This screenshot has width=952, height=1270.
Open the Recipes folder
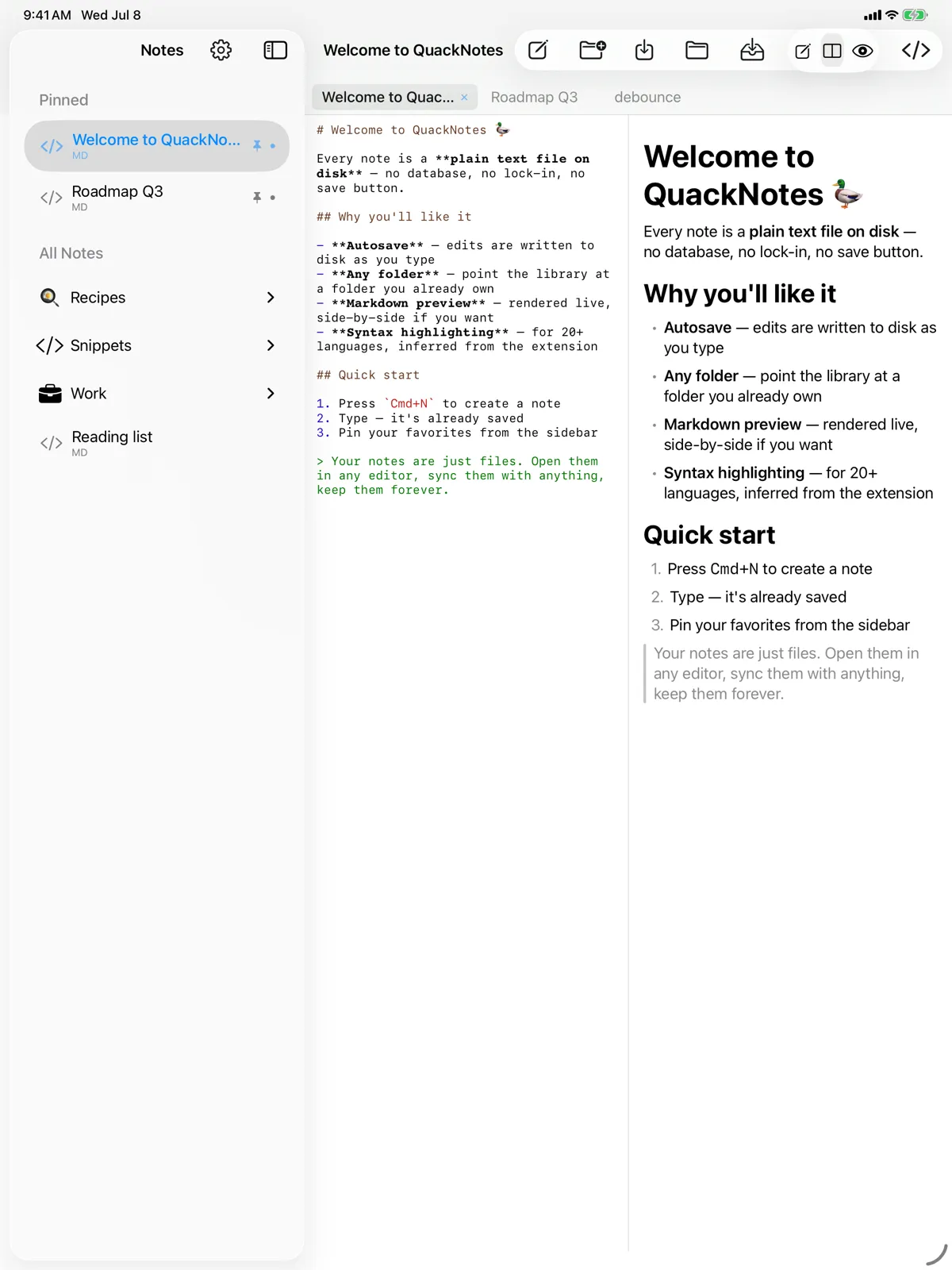coord(156,298)
